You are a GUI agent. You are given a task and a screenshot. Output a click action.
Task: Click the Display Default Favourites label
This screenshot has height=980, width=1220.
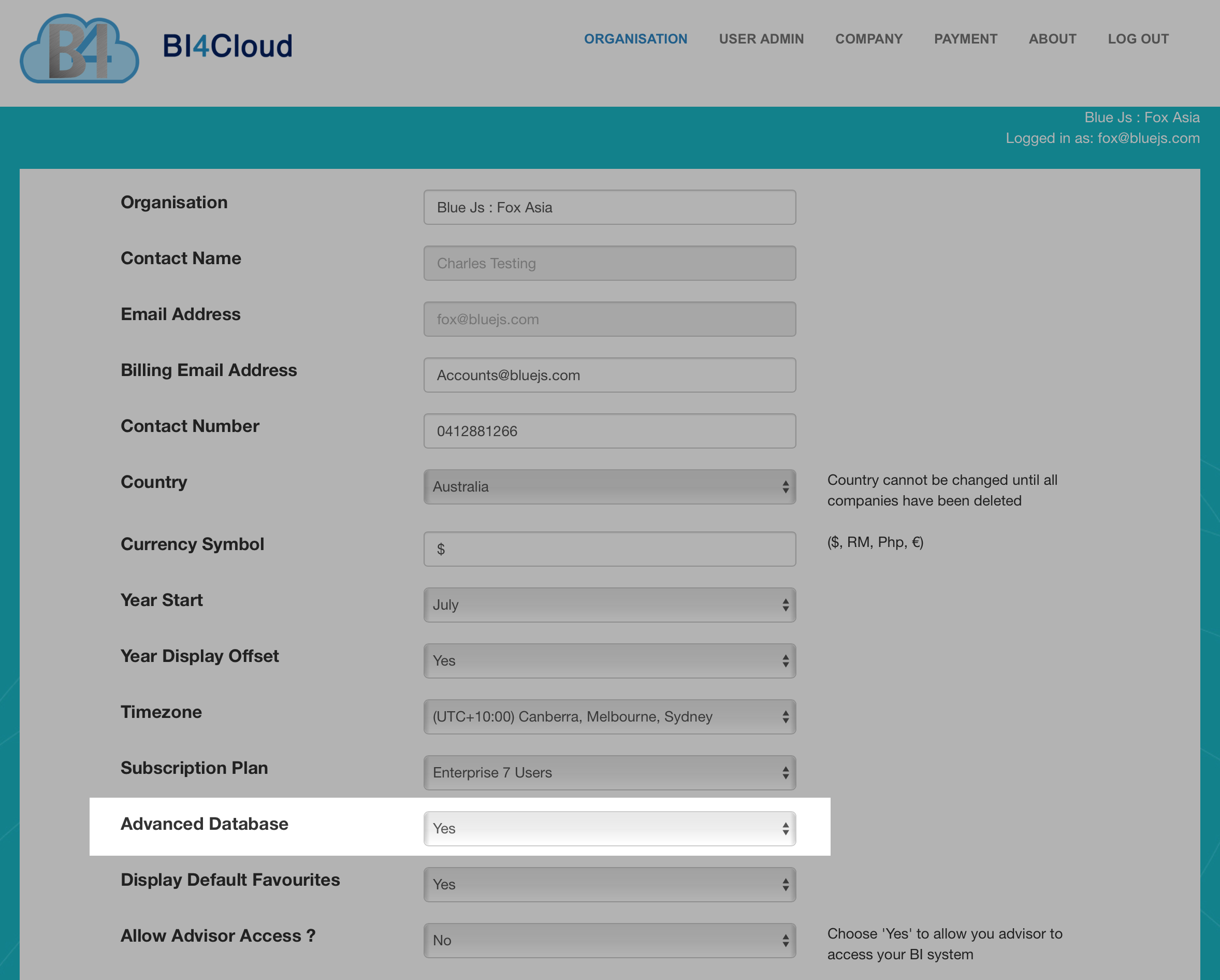tap(230, 880)
